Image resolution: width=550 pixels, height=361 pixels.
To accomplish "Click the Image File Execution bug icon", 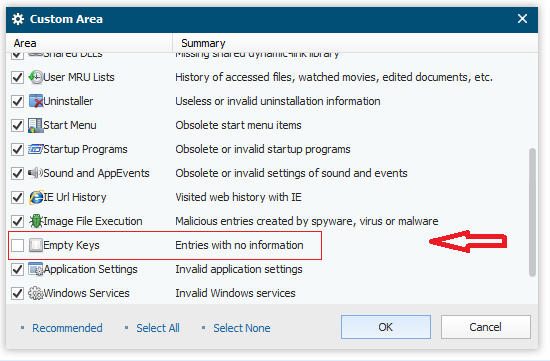I will [35, 221].
